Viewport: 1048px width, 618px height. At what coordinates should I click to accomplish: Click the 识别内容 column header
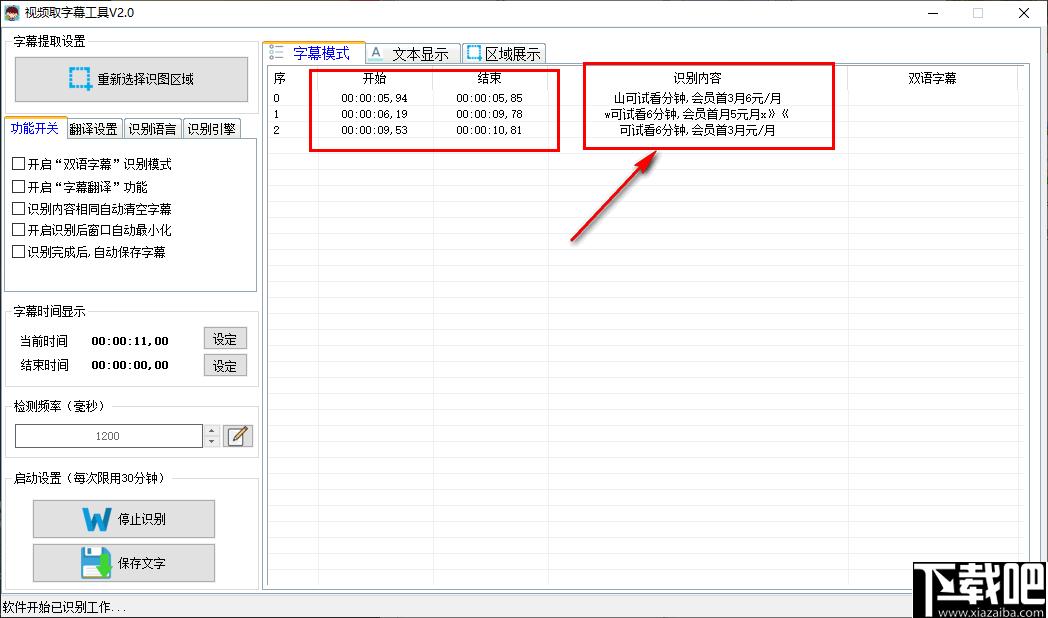click(x=697, y=78)
